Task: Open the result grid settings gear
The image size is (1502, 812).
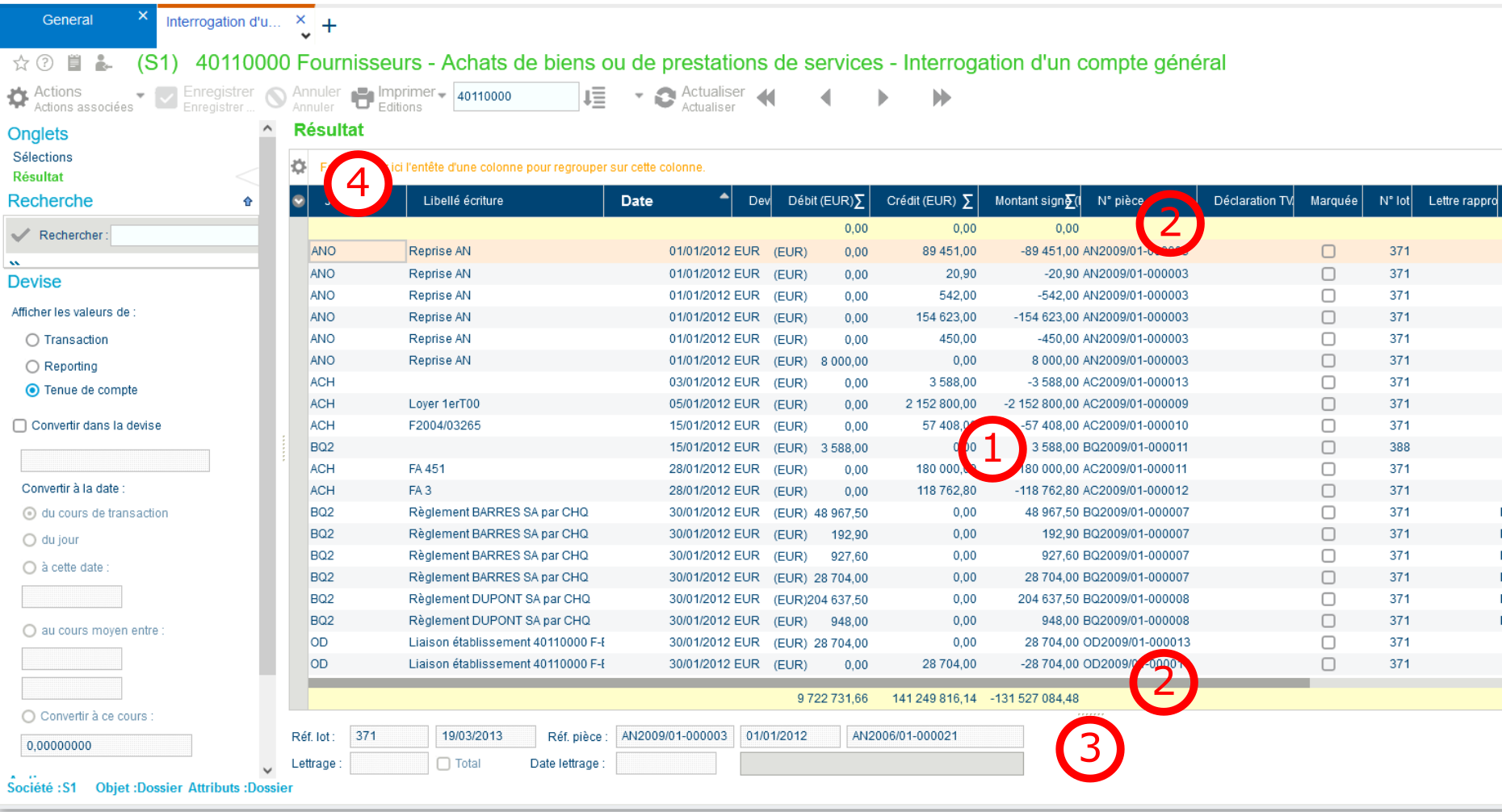Action: point(299,166)
